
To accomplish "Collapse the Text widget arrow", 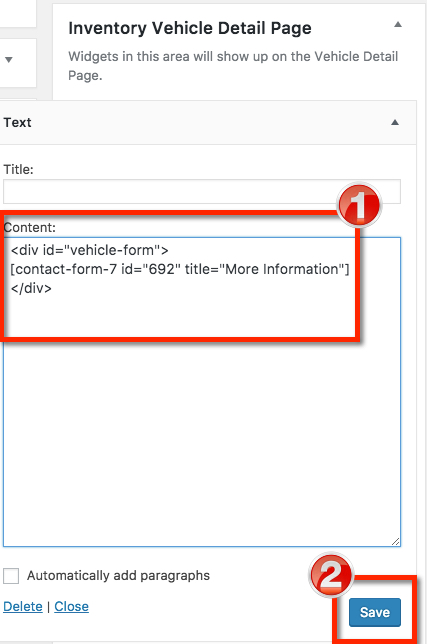I will pyautogui.click(x=395, y=122).
